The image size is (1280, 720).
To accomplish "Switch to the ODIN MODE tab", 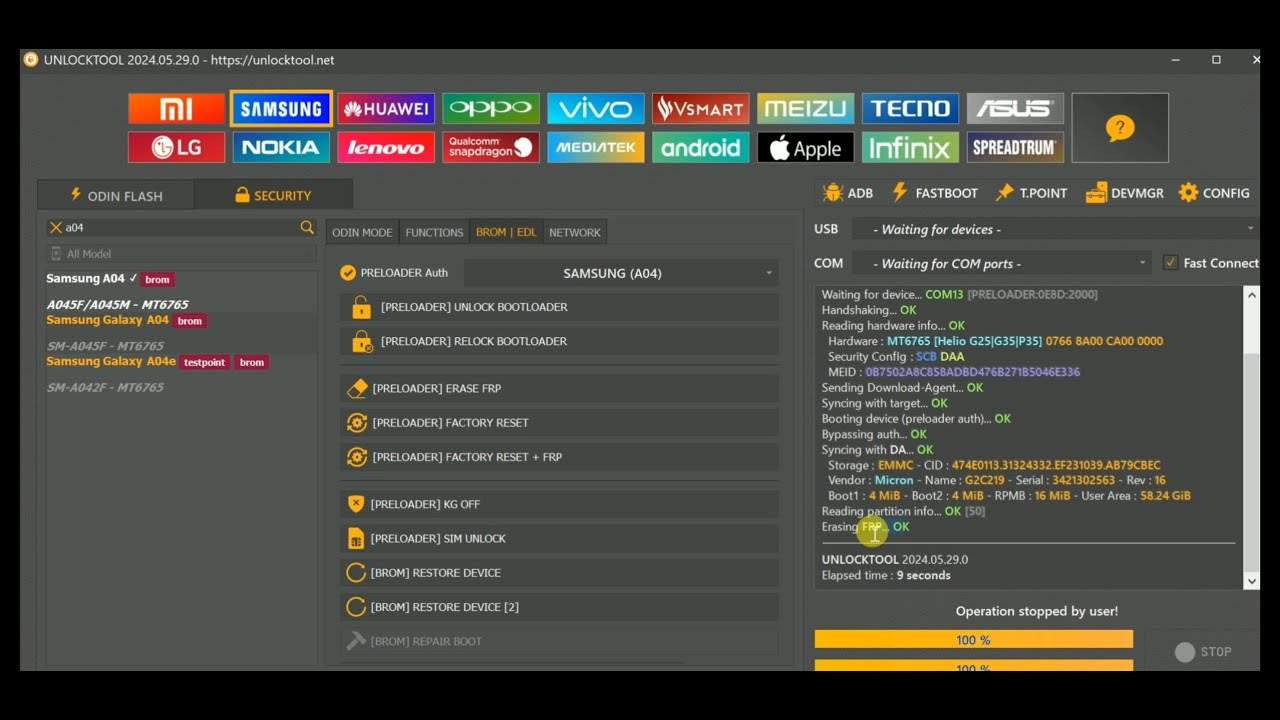I will (x=362, y=232).
